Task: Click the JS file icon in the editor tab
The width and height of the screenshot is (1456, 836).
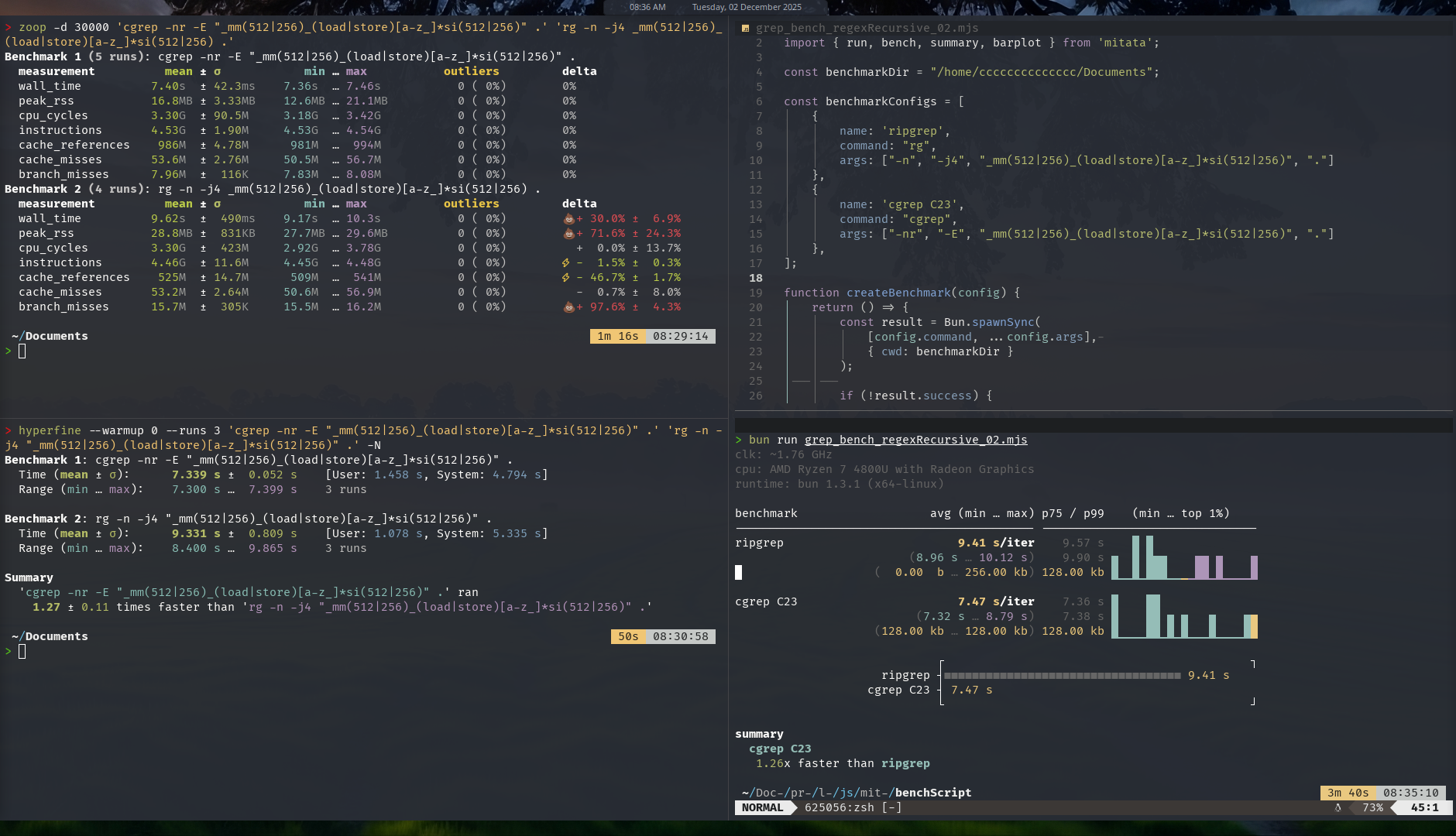Action: (745, 29)
